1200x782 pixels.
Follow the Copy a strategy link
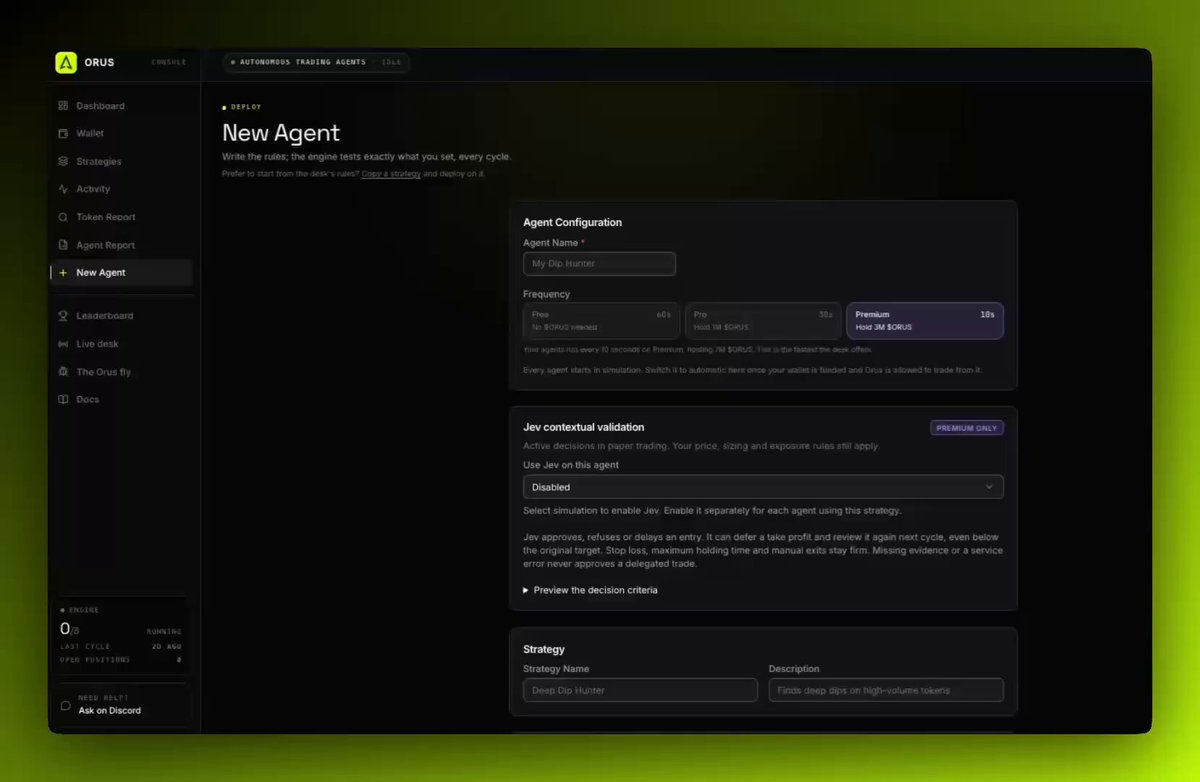point(391,174)
